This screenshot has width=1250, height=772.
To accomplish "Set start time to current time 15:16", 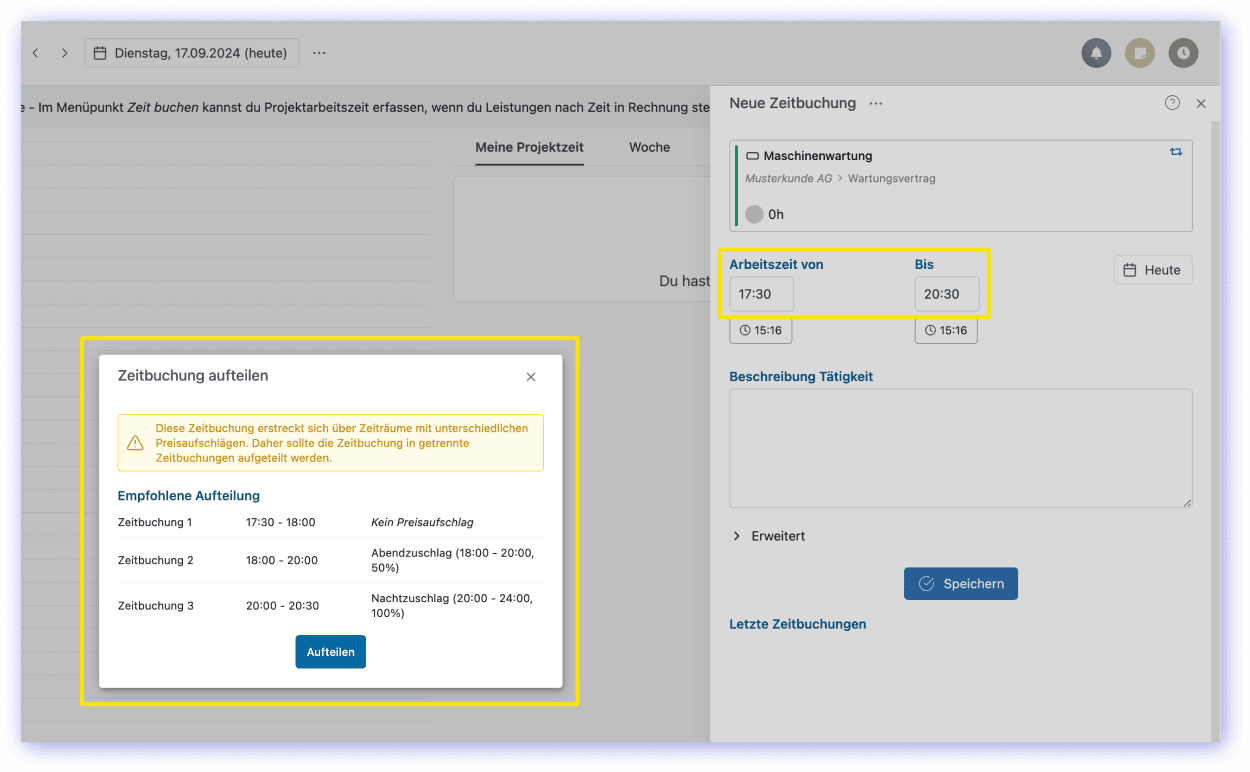I will (x=760, y=330).
